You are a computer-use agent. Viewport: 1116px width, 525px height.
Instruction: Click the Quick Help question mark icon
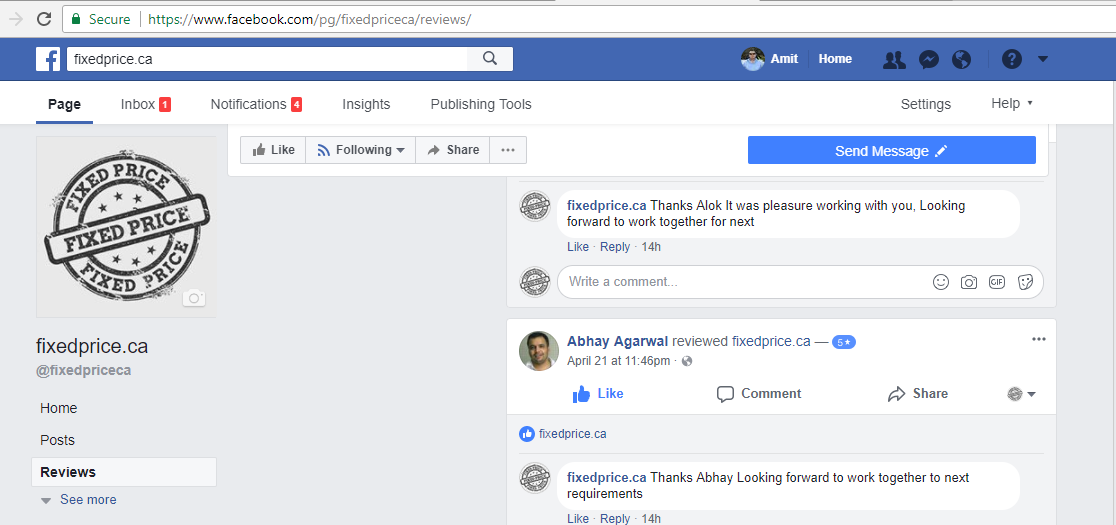point(1012,59)
